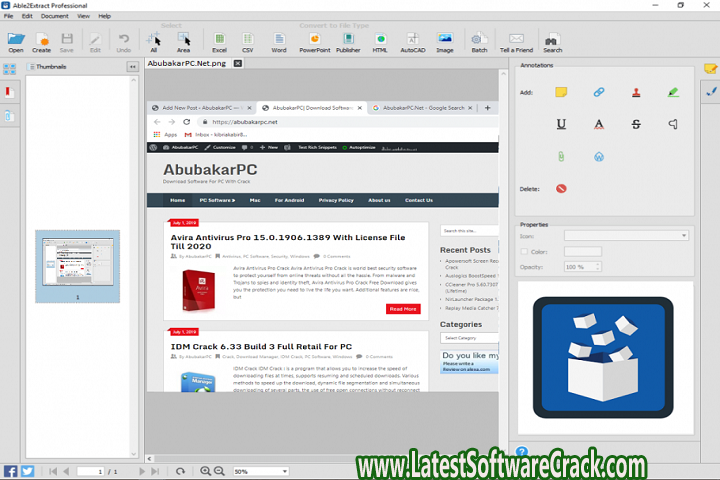
Task: Pick the highlight annotation tool
Action: point(673,92)
